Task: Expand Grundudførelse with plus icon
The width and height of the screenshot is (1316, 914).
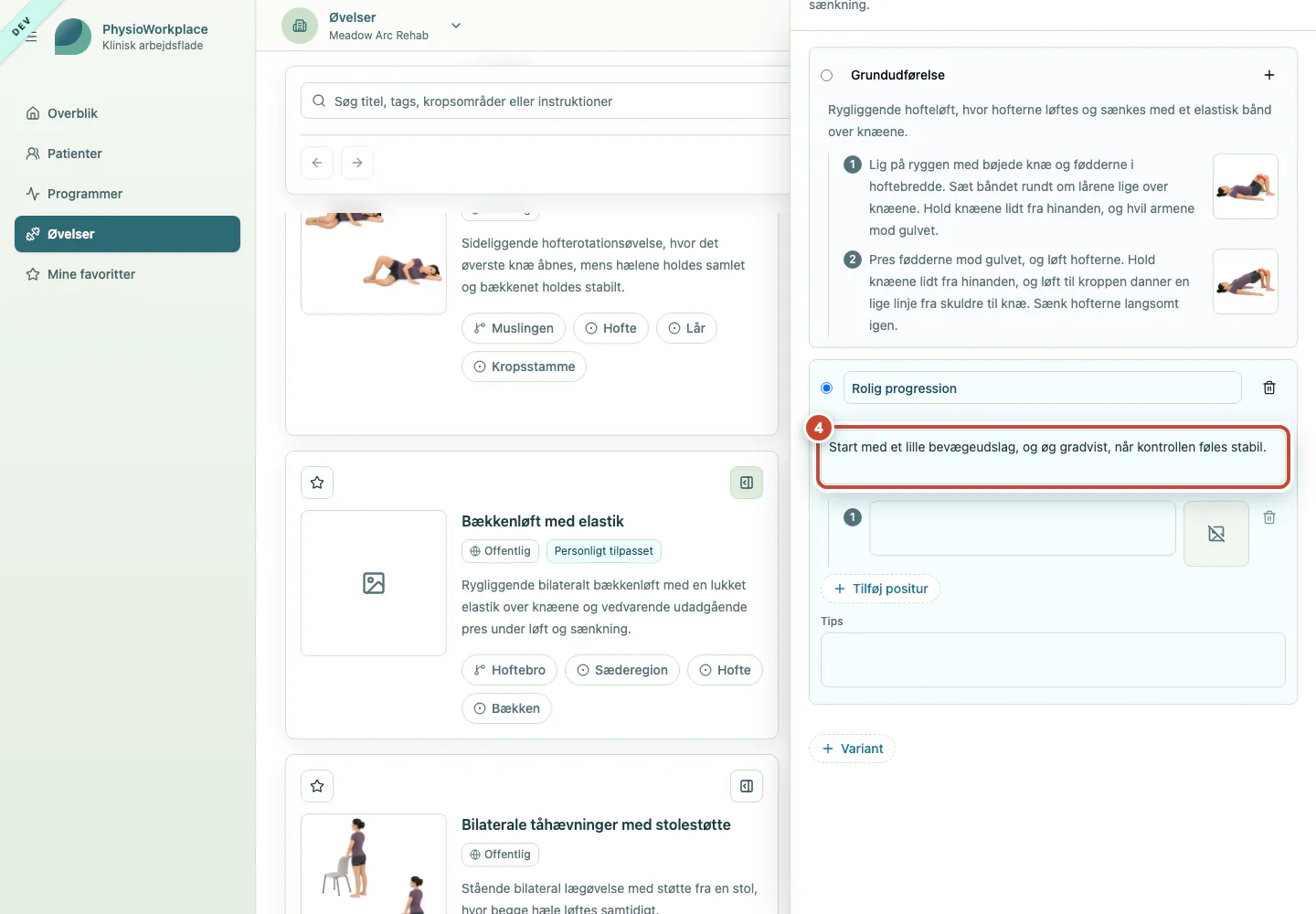Action: pos(1269,75)
